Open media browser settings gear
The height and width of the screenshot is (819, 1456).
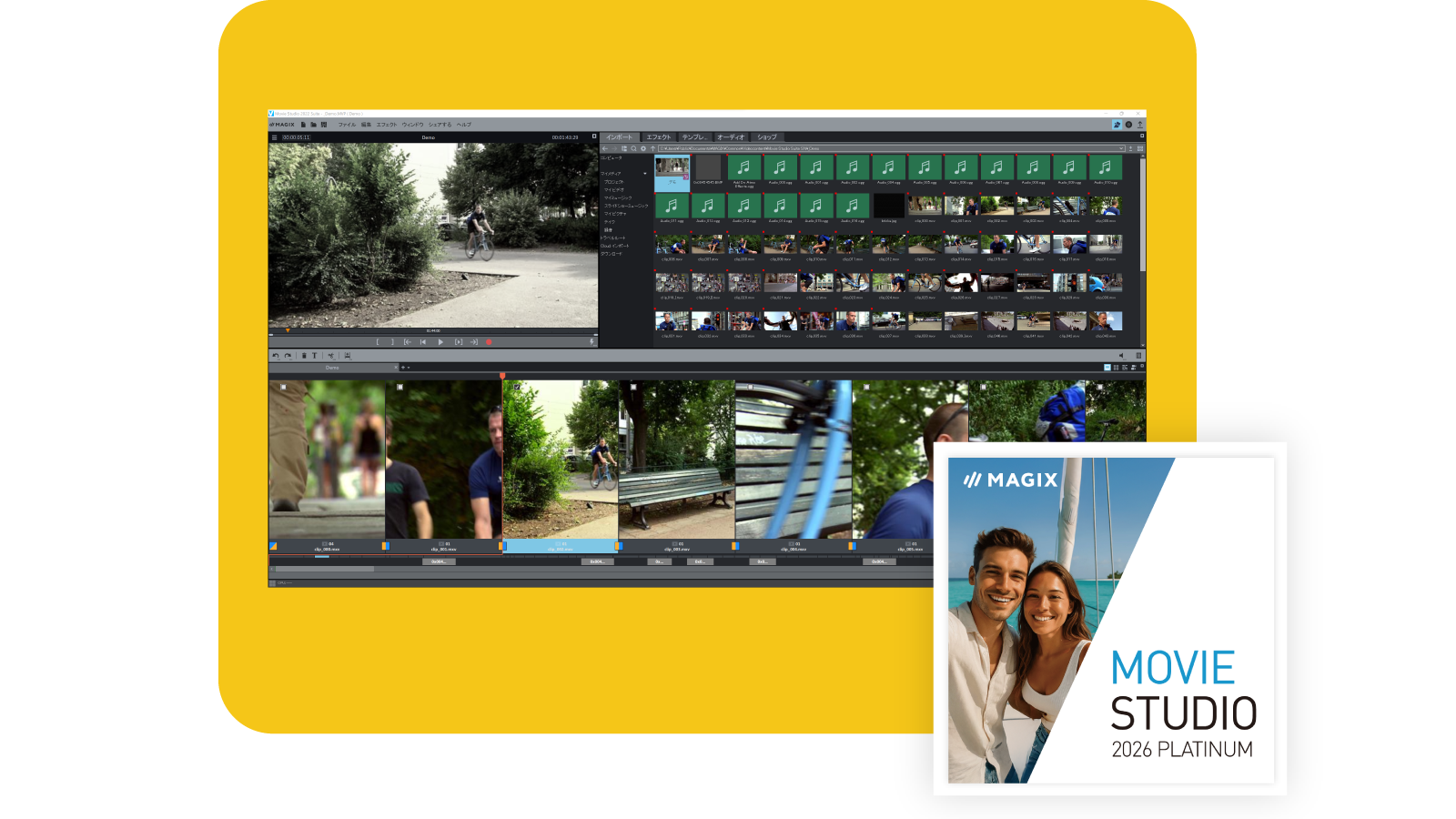tap(643, 148)
